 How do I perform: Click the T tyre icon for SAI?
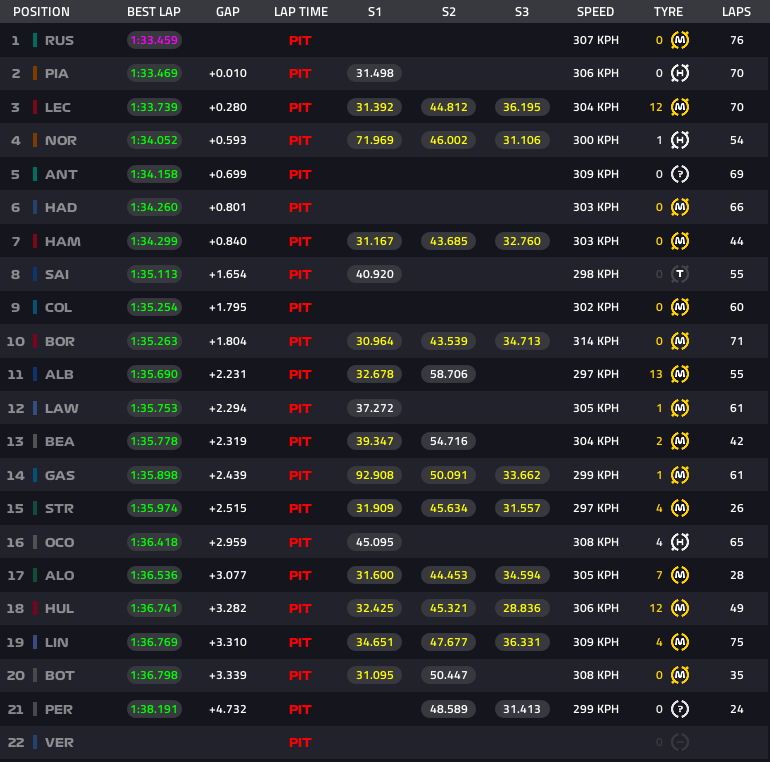click(x=680, y=274)
